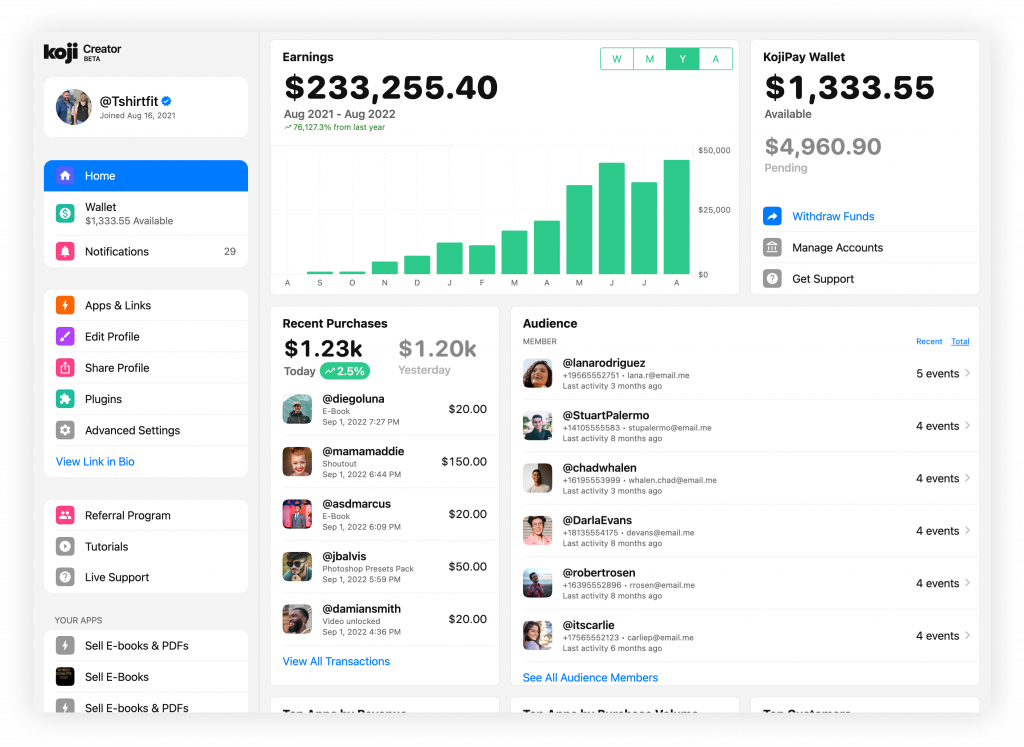Click the $150.00 Shoutout amount
The width and height of the screenshot is (1024, 747).
(x=464, y=462)
